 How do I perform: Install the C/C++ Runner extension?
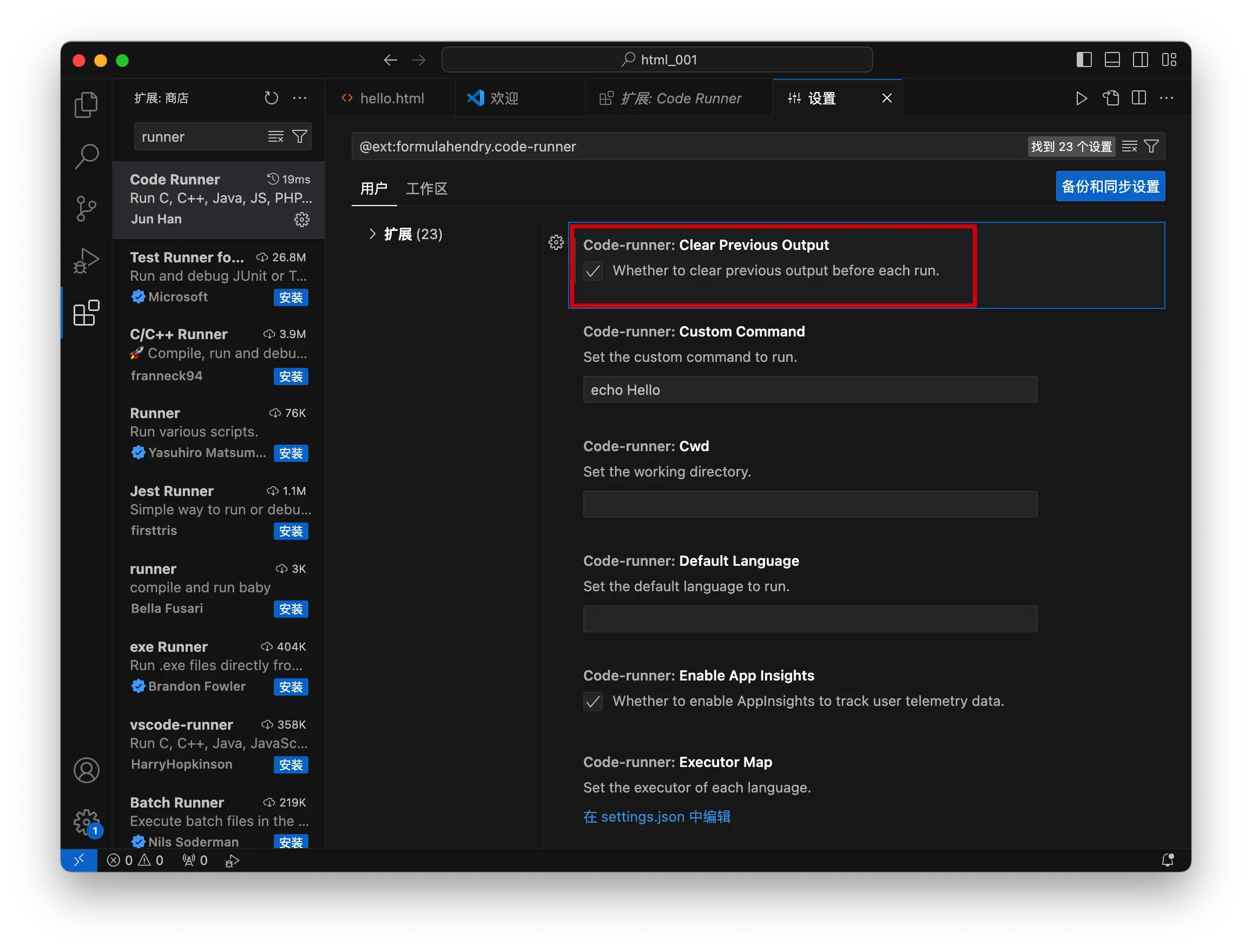click(x=291, y=376)
